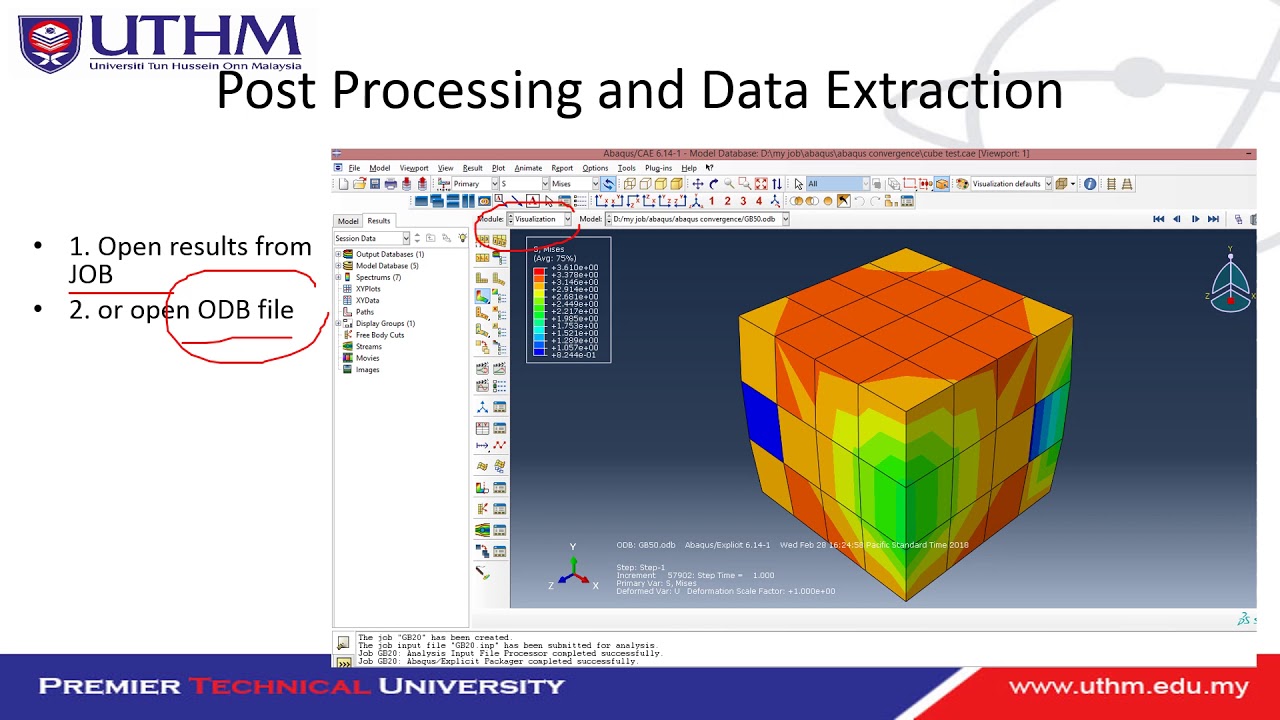This screenshot has height=720, width=1280.
Task: Click the Open file folder icon
Action: tap(359, 184)
